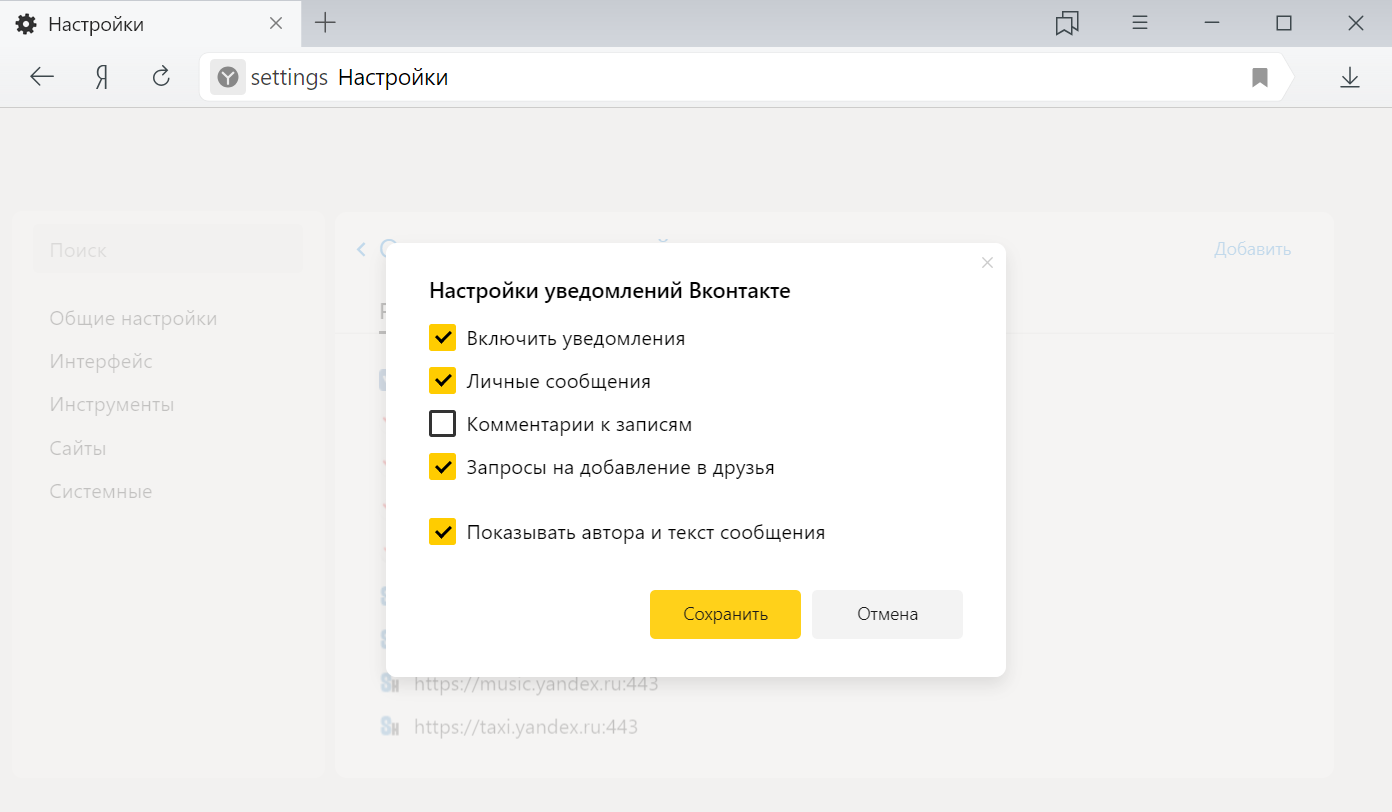The height and width of the screenshot is (812, 1392).
Task: Open Интерфейс section
Action: 101,361
